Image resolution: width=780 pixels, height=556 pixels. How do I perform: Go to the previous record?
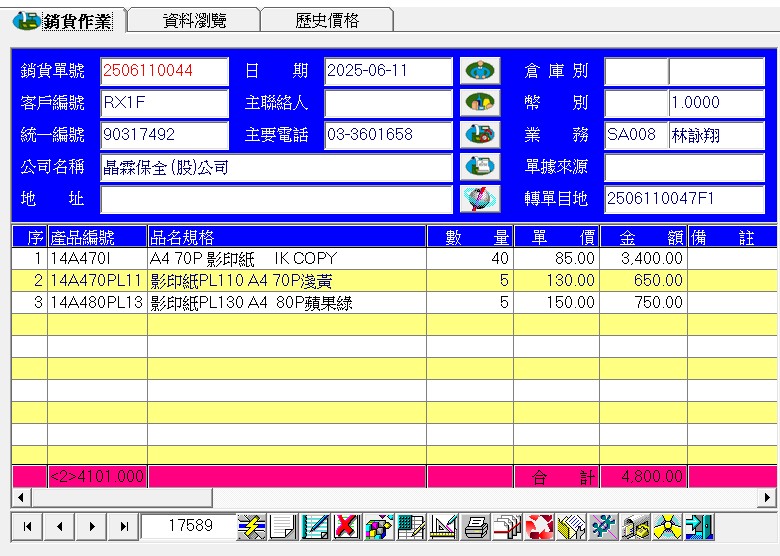pos(59,526)
